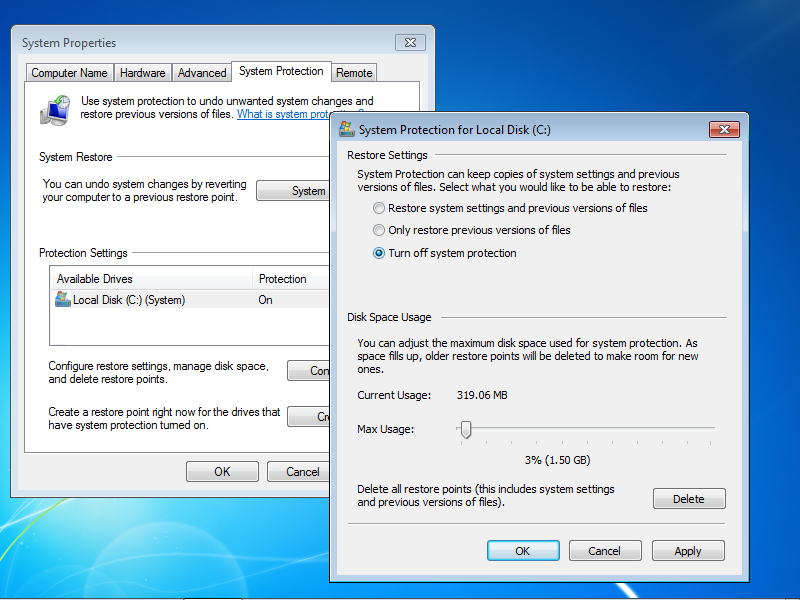800x600 pixels.
Task: Click the drive icon in System Protection title bar
Action: click(347, 129)
